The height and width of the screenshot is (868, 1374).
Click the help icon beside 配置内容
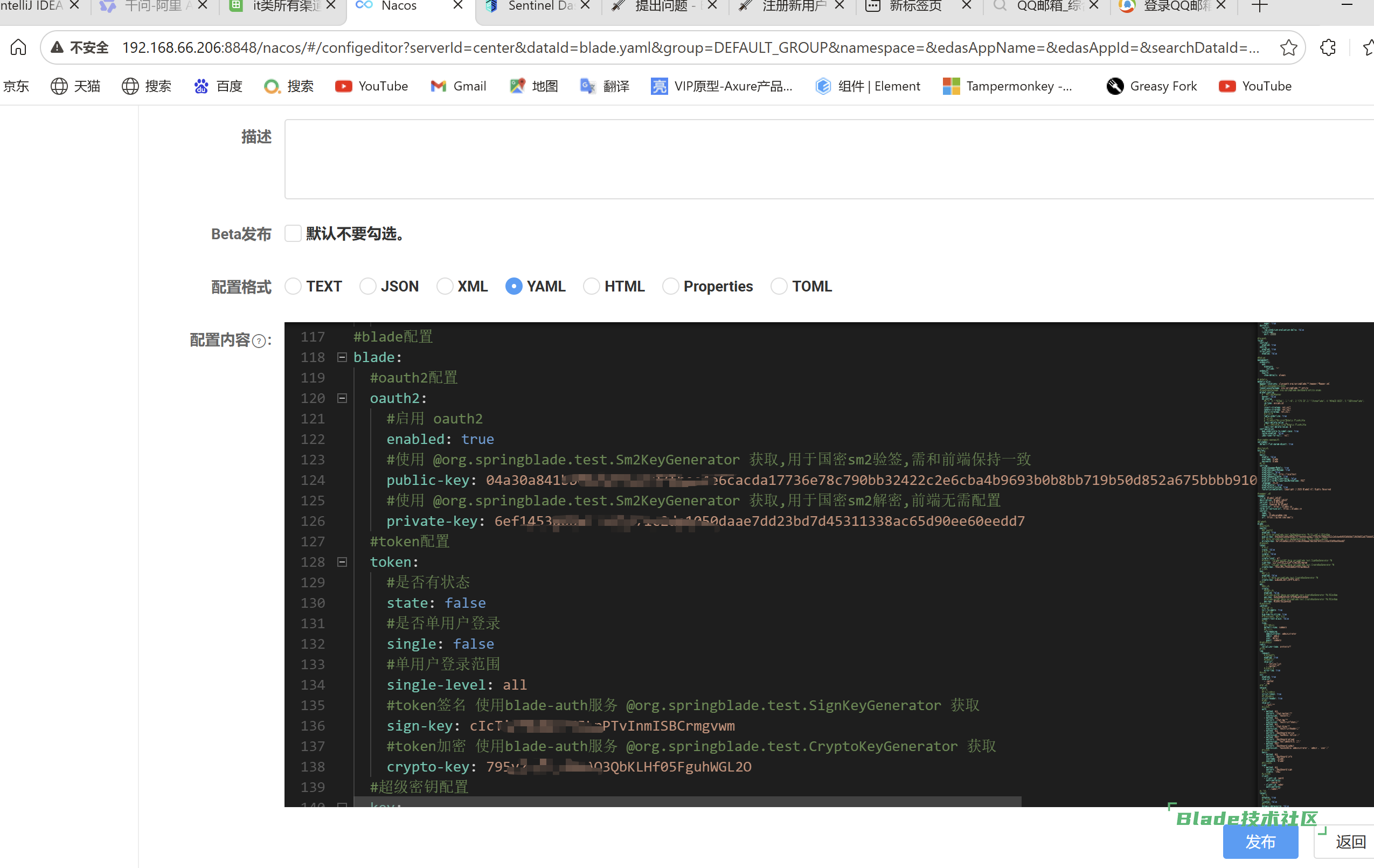(x=259, y=341)
